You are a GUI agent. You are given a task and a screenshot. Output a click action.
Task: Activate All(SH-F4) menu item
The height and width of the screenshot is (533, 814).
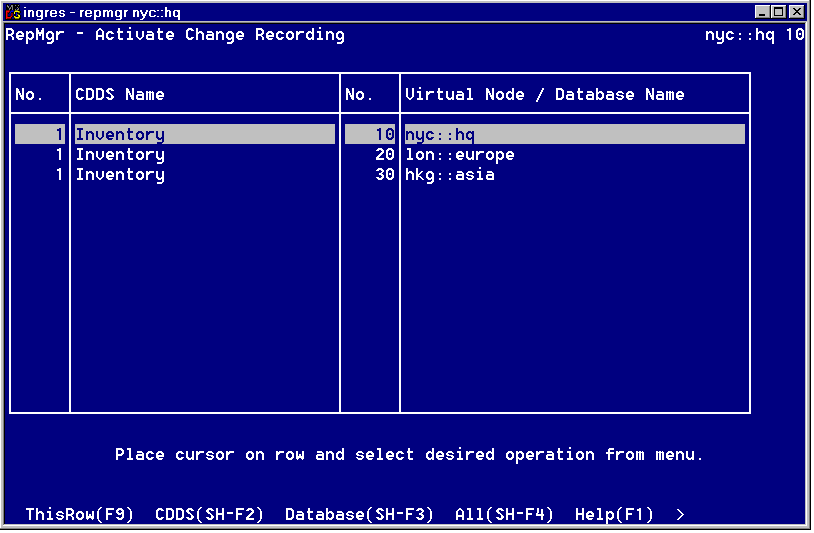[x=504, y=514]
